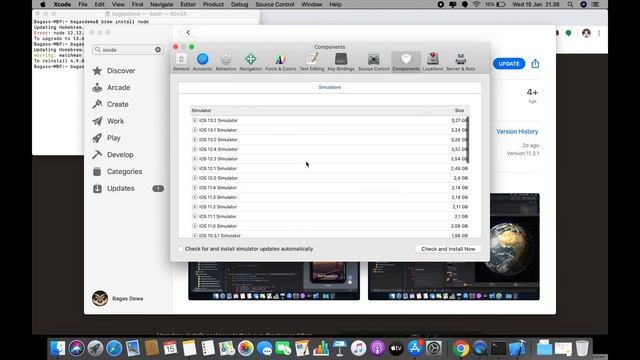Image resolution: width=640 pixels, height=360 pixels.
Task: Open the Locations preferences pane
Action: point(433,62)
